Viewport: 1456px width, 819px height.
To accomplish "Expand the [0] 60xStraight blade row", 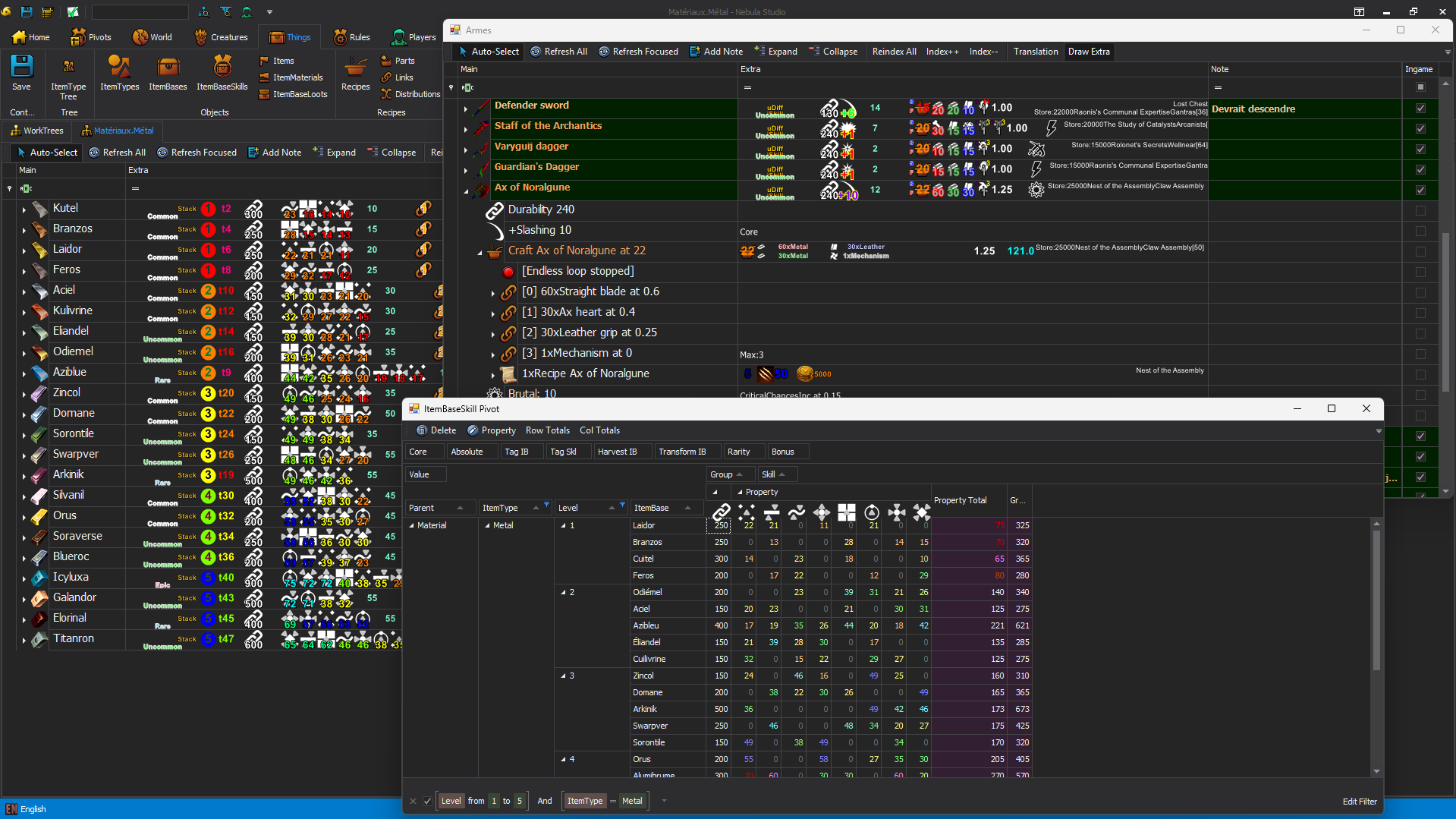I will (x=492, y=293).
